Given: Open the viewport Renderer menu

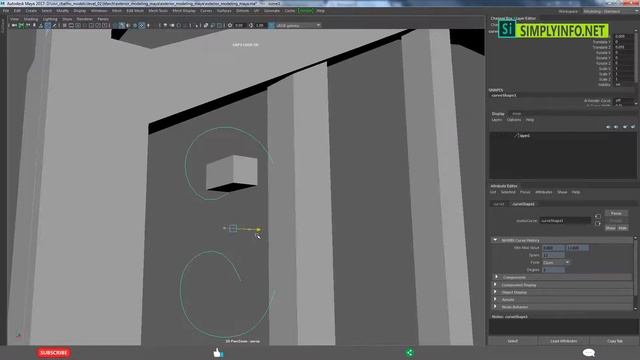Looking at the screenshot, I should pyautogui.click(x=84, y=19).
